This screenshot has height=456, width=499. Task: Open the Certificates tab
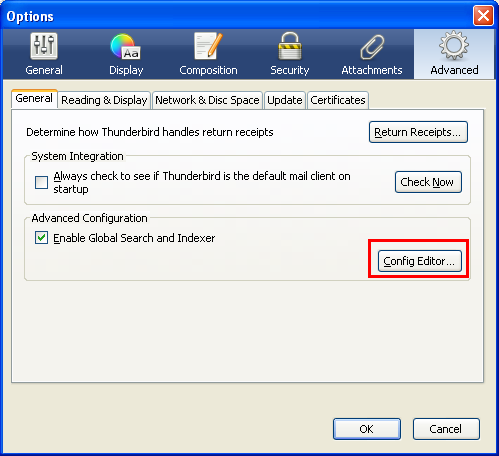click(338, 100)
